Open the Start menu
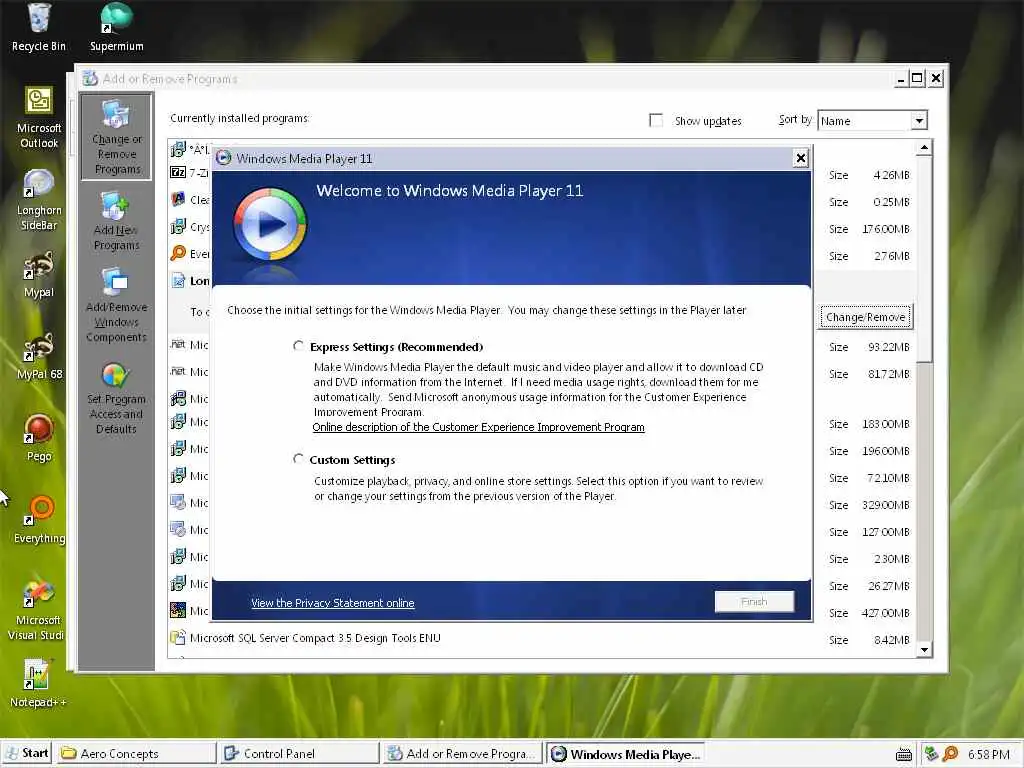Image resolution: width=1024 pixels, height=768 pixels. [27, 753]
